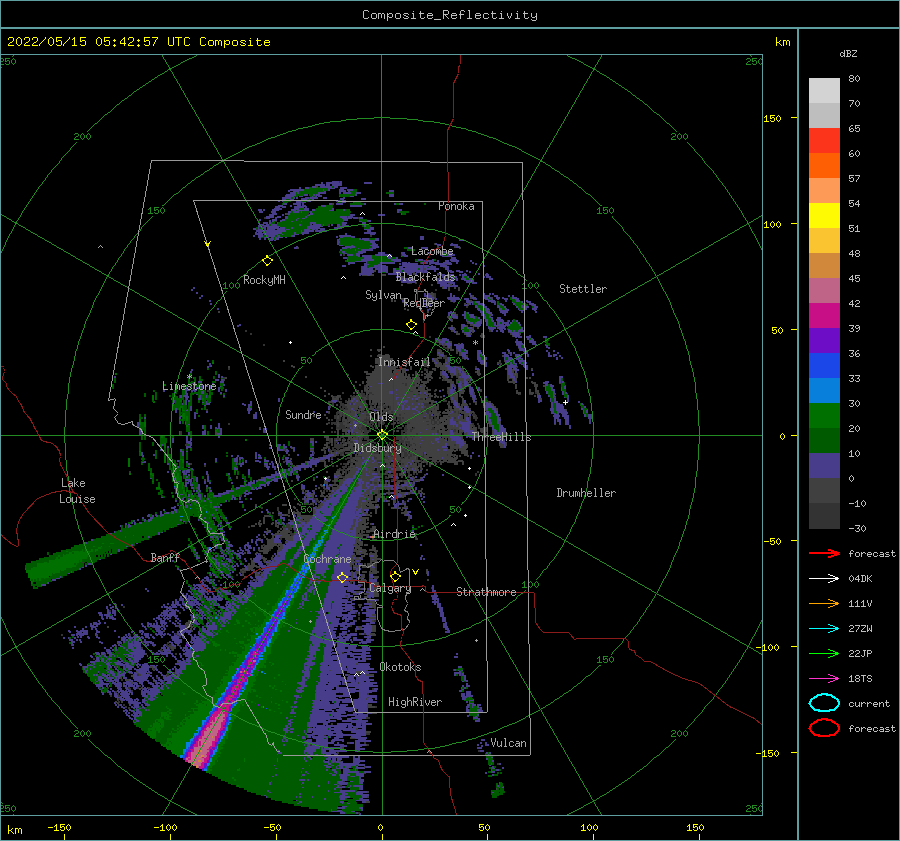Click the ThreeHills label

502,437
